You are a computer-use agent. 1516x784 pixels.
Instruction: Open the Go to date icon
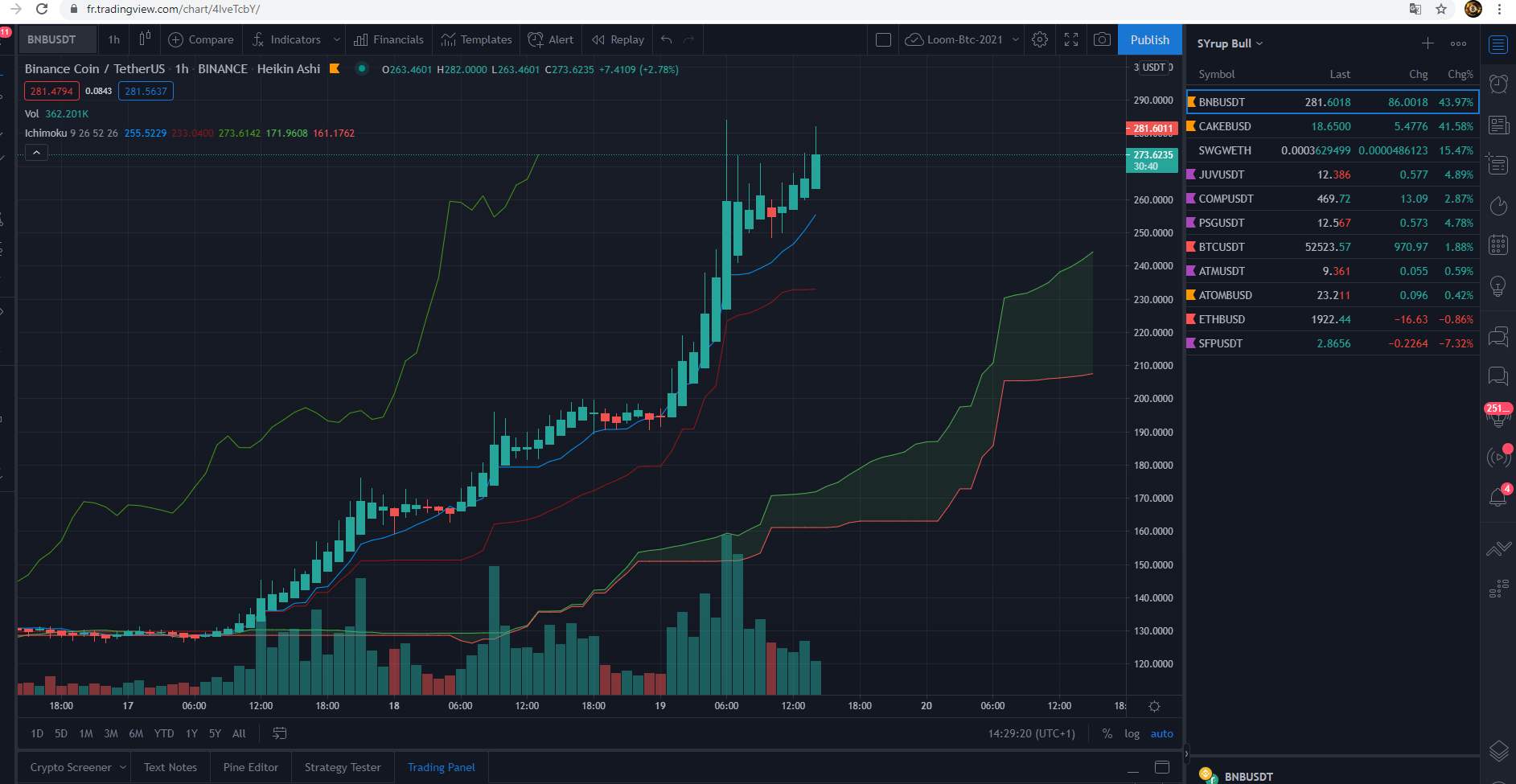tap(279, 733)
